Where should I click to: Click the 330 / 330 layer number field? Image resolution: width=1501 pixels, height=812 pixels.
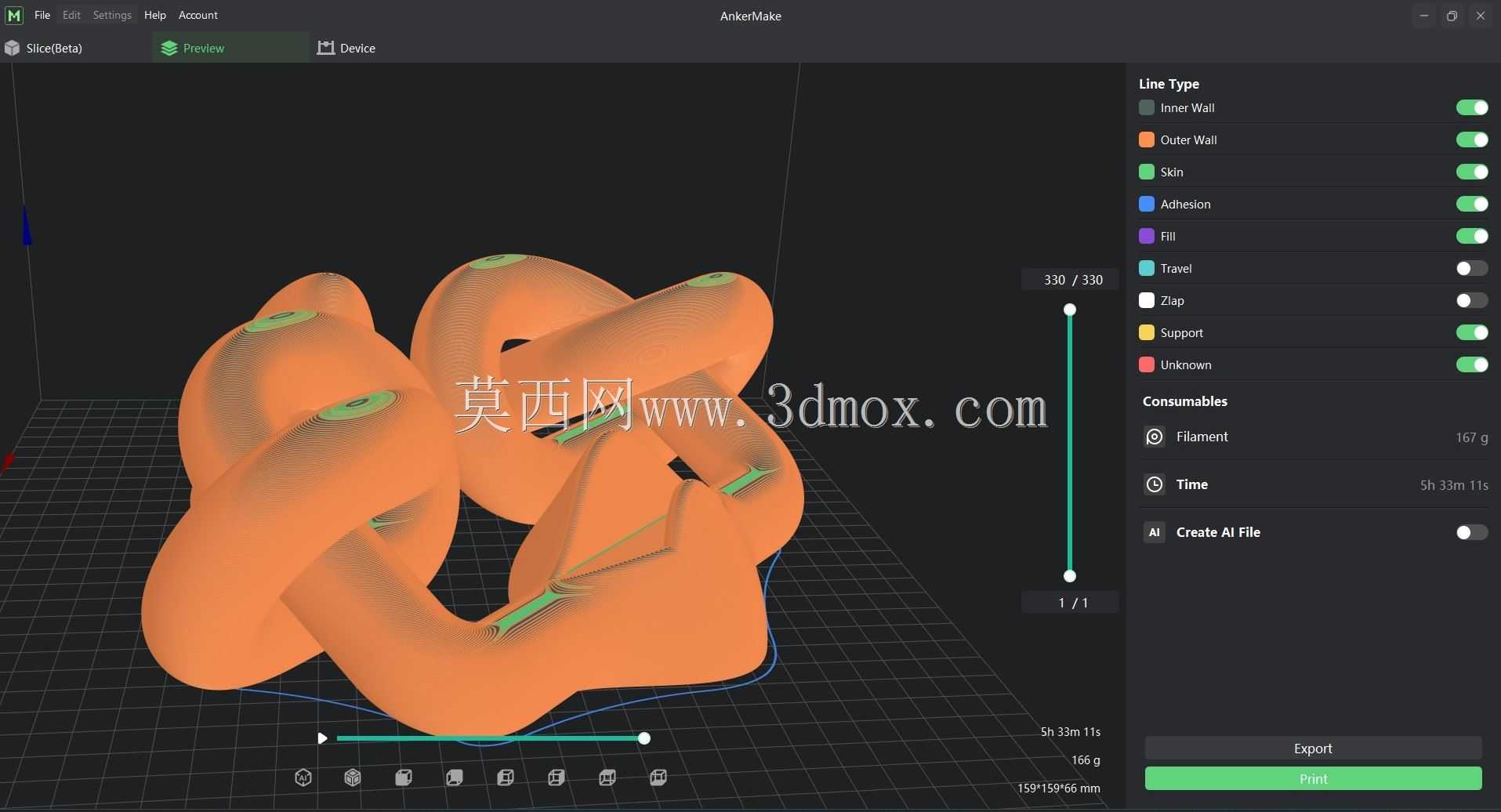(x=1070, y=280)
